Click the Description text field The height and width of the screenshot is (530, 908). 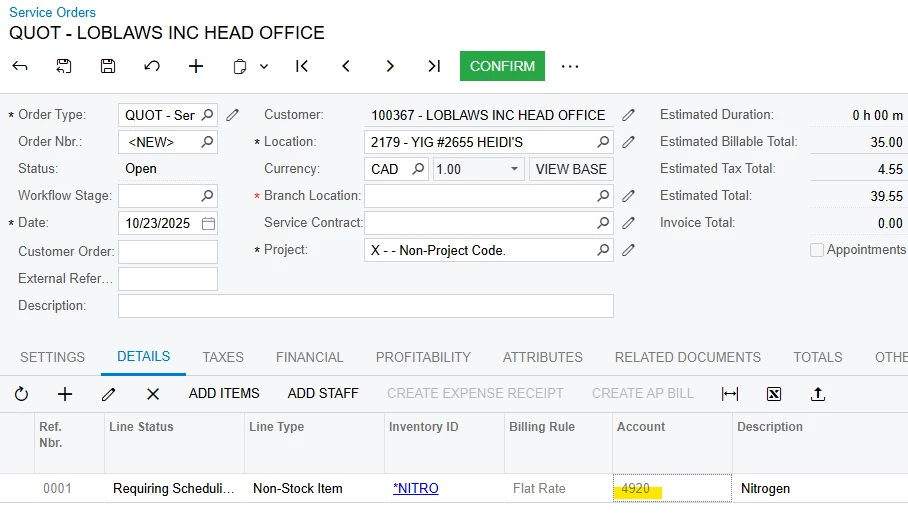[366, 306]
